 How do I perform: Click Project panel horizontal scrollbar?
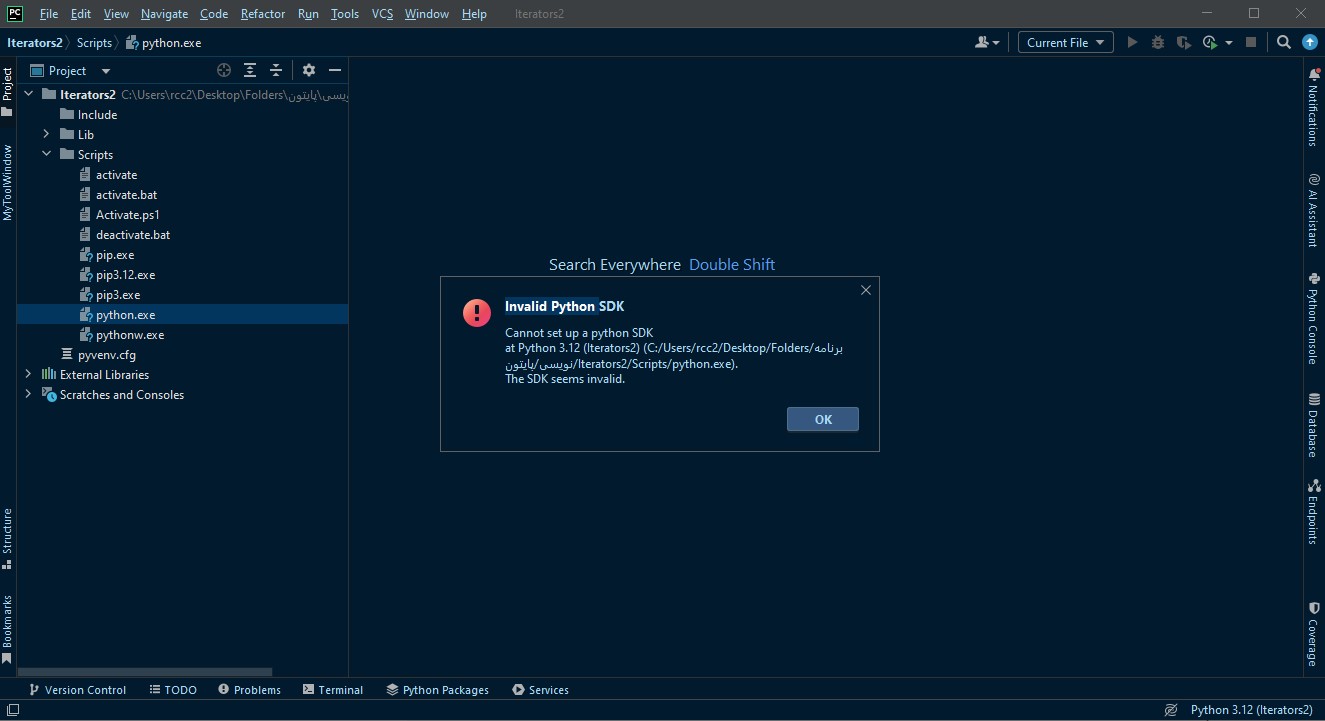(x=145, y=672)
